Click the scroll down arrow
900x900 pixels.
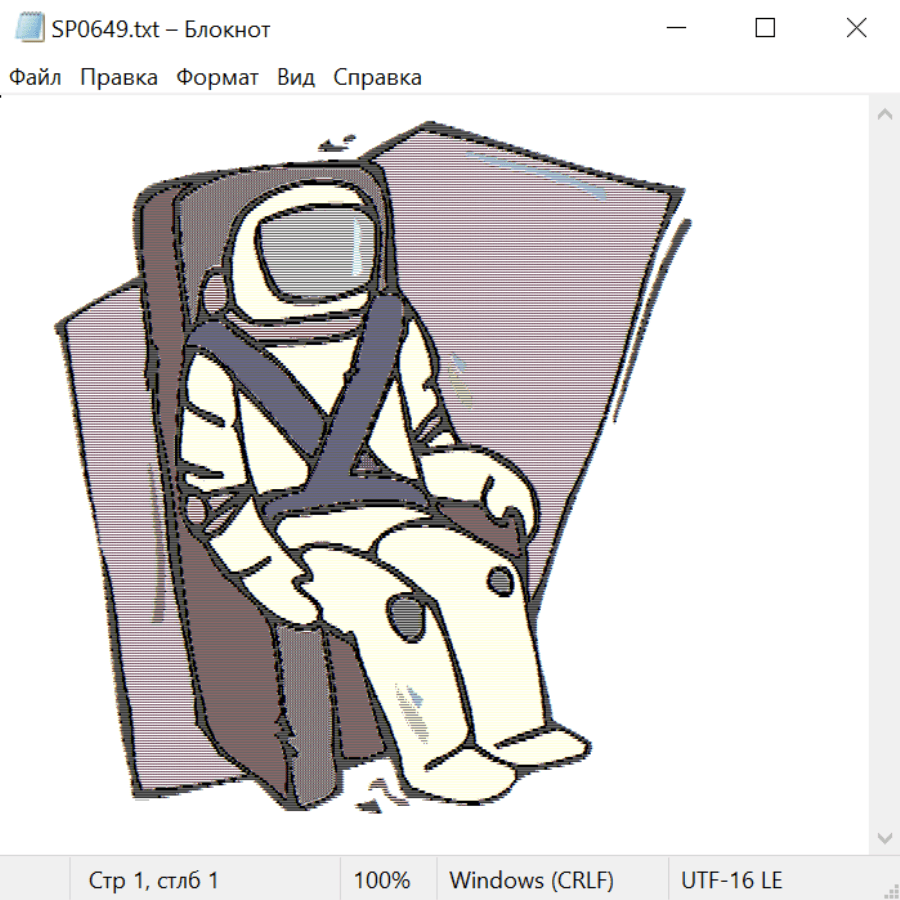pyautogui.click(x=884, y=836)
